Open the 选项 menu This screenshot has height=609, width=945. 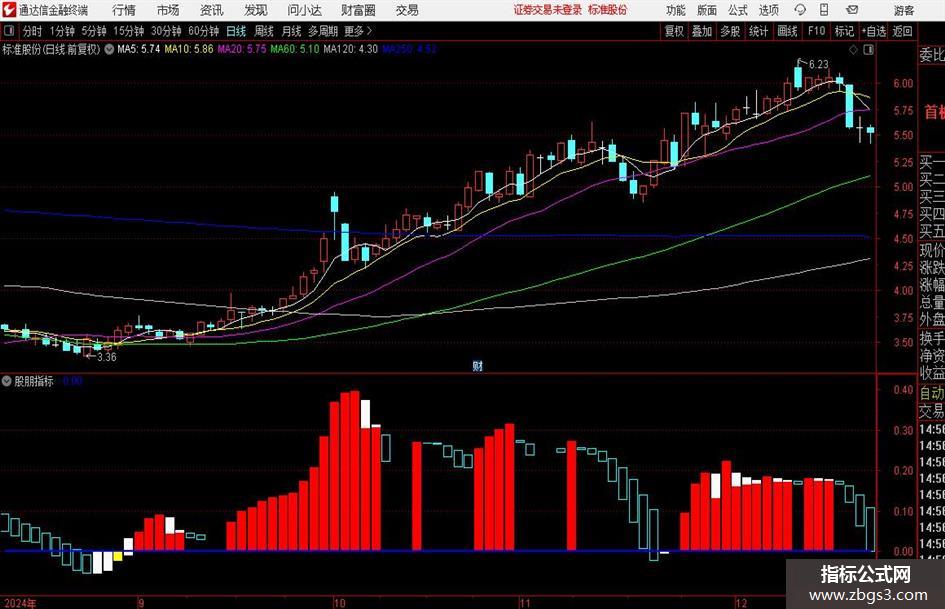coord(768,10)
